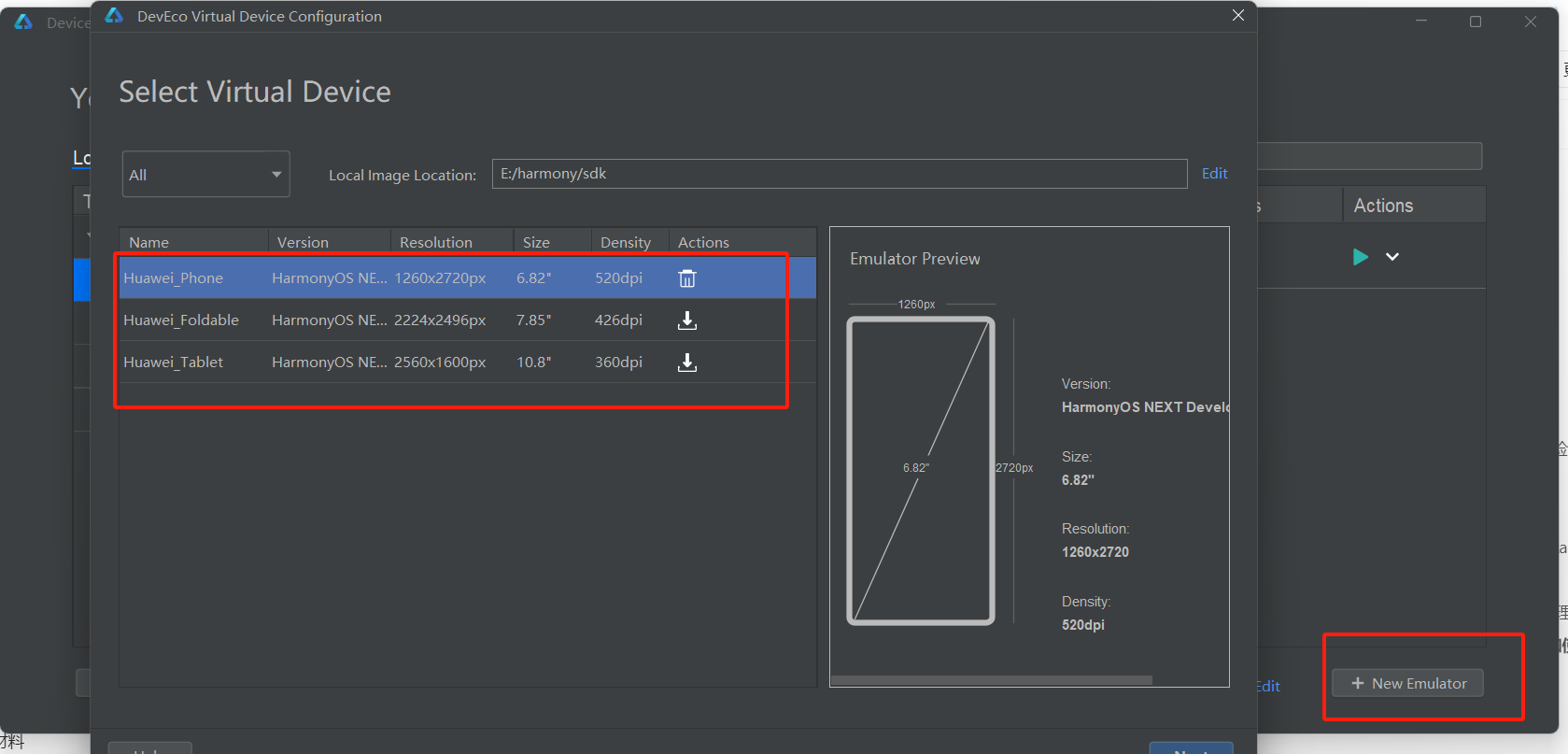Sort by the Version column header

click(330, 242)
